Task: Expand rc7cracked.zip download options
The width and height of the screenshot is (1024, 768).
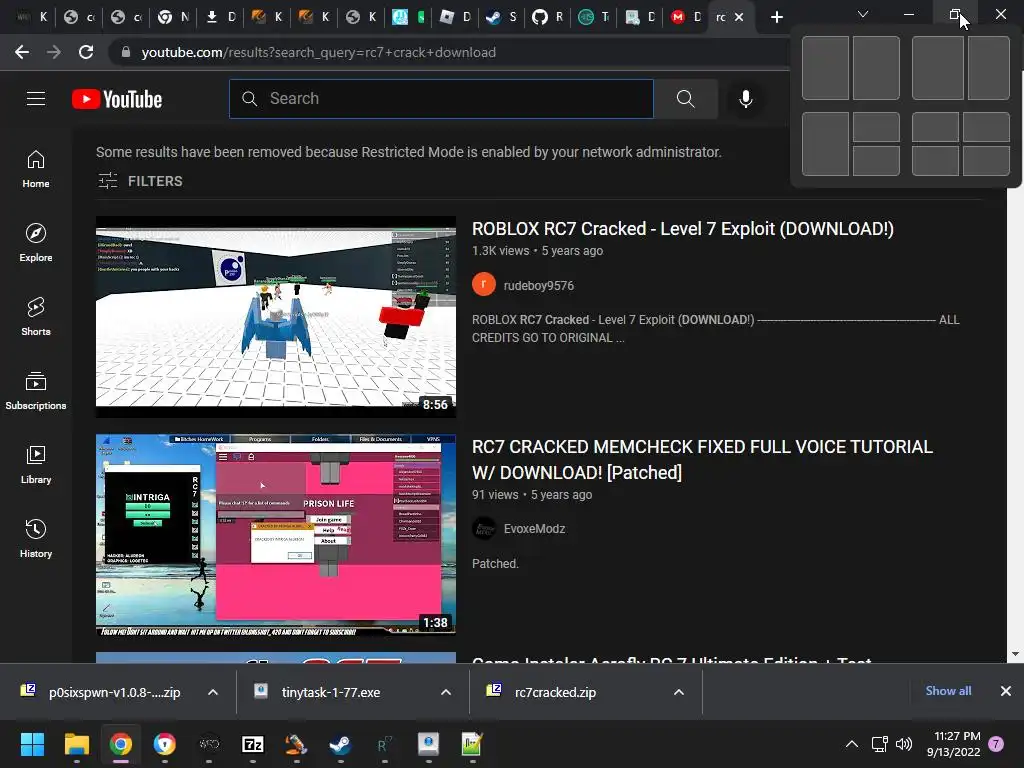Action: tap(679, 692)
